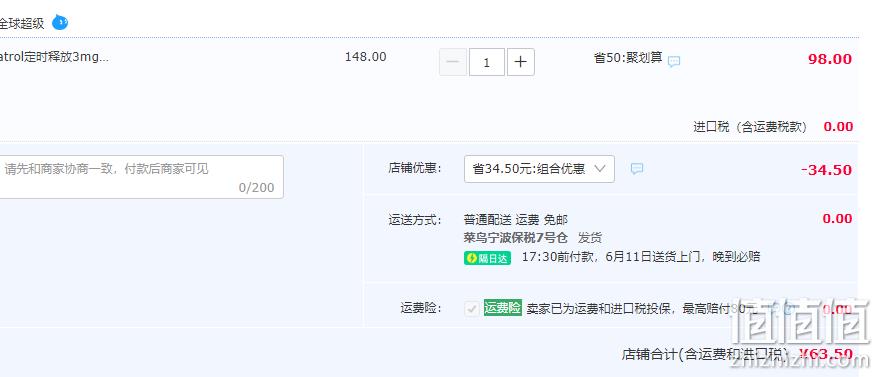Viewport: 879px width, 377px height.
Task: Click the 店铺合计 store total label
Action: click(706, 354)
